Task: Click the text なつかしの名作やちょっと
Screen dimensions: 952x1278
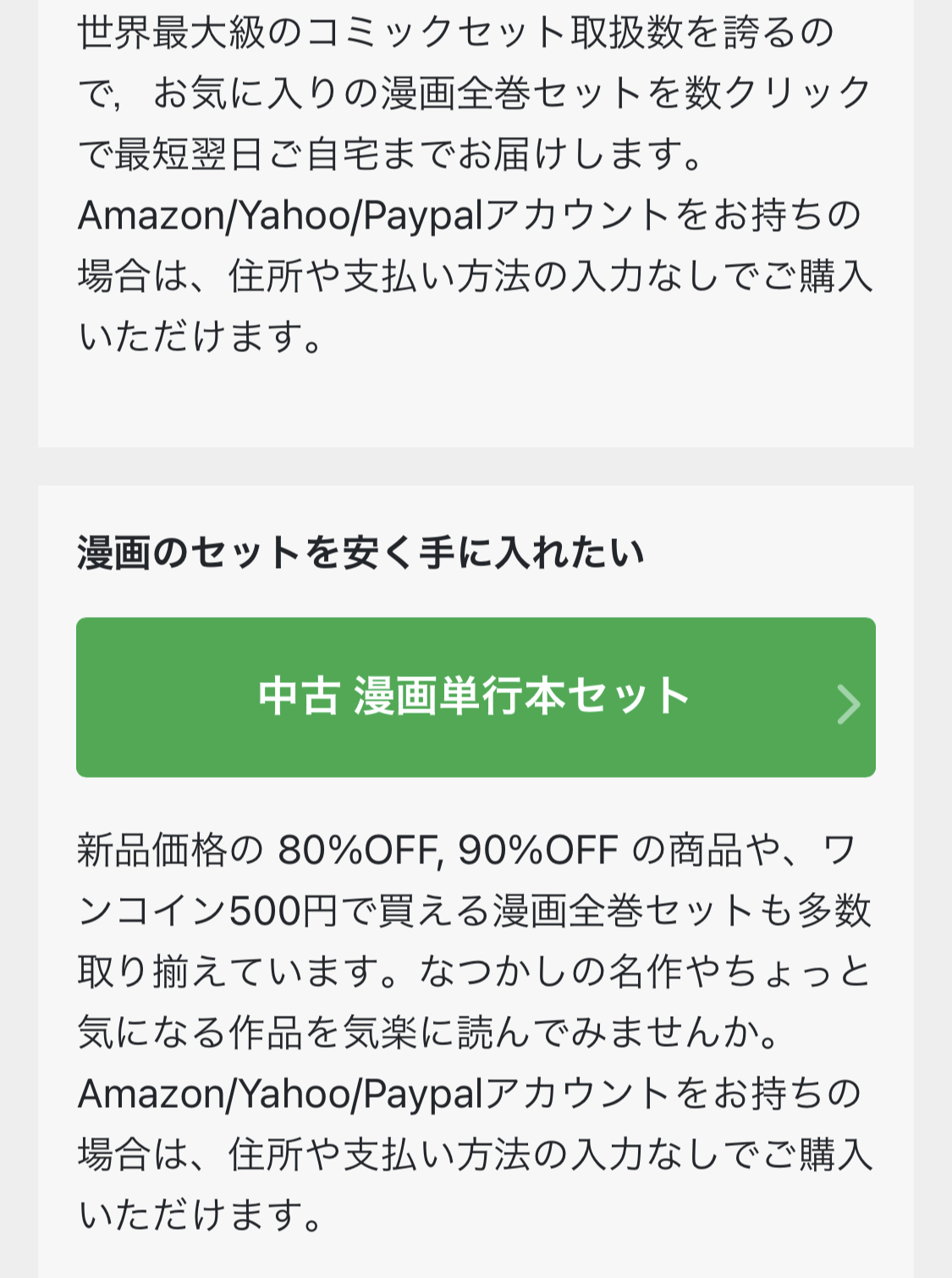Action: click(x=646, y=972)
